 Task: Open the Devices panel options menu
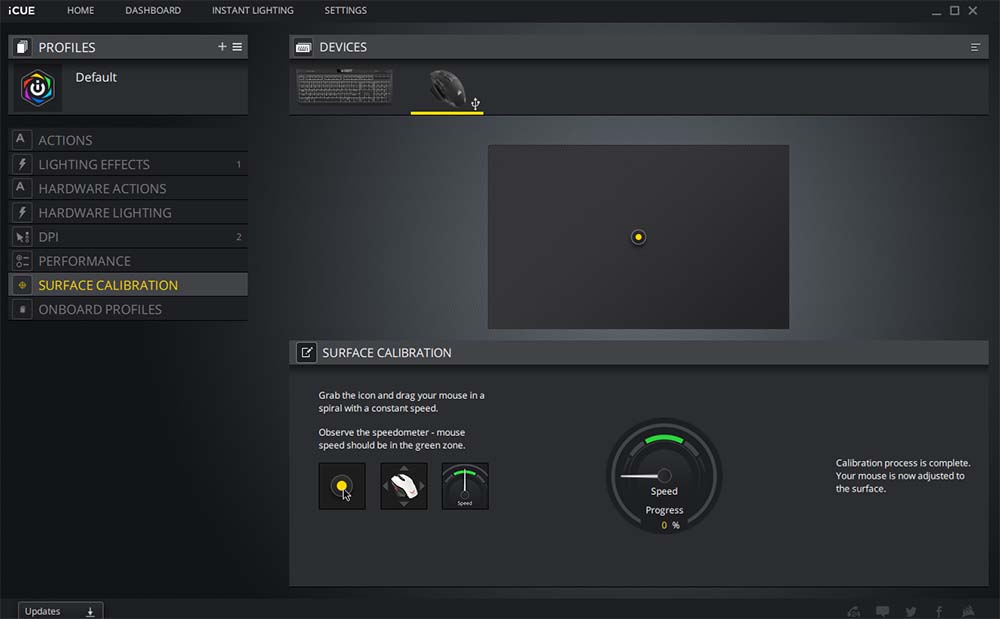click(x=975, y=47)
